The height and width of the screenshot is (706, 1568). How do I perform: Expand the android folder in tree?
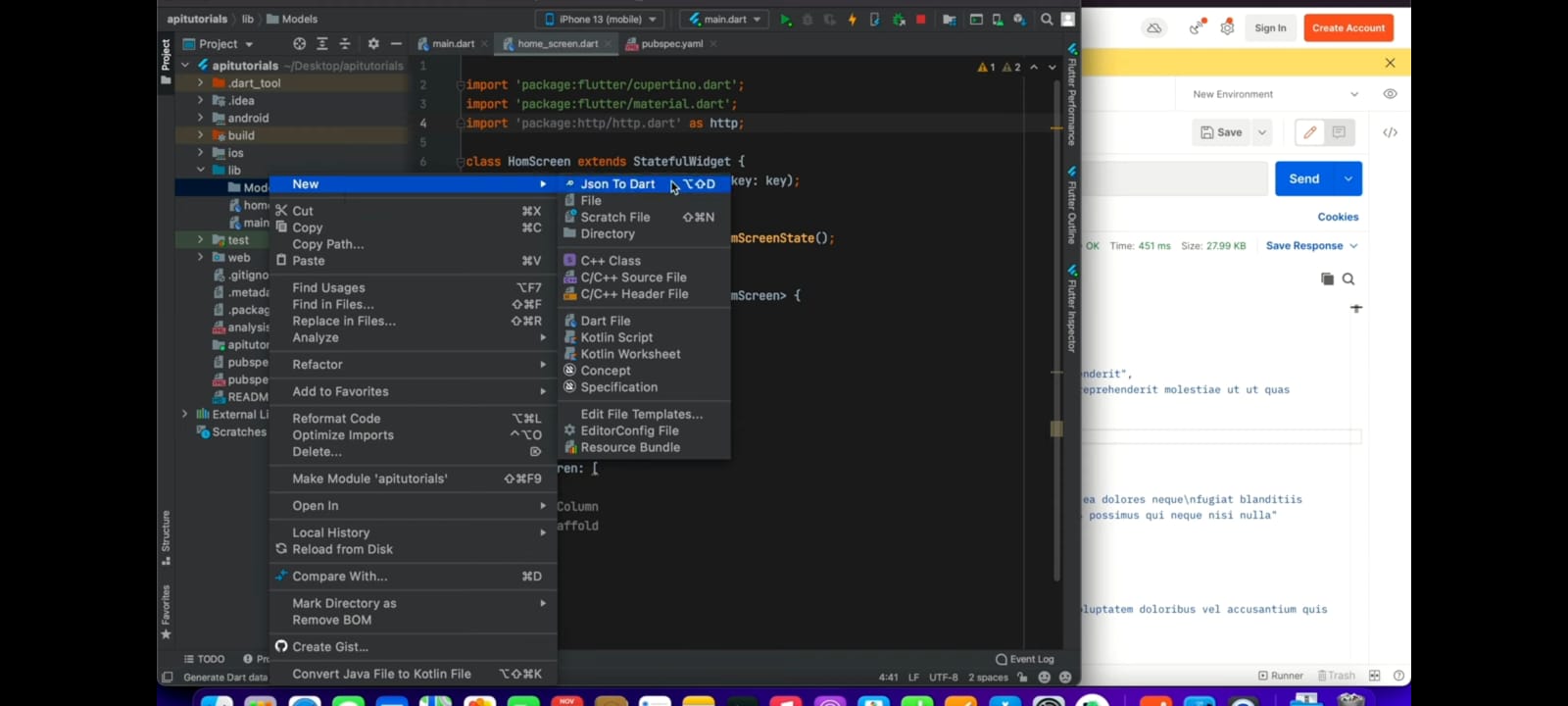[201, 118]
